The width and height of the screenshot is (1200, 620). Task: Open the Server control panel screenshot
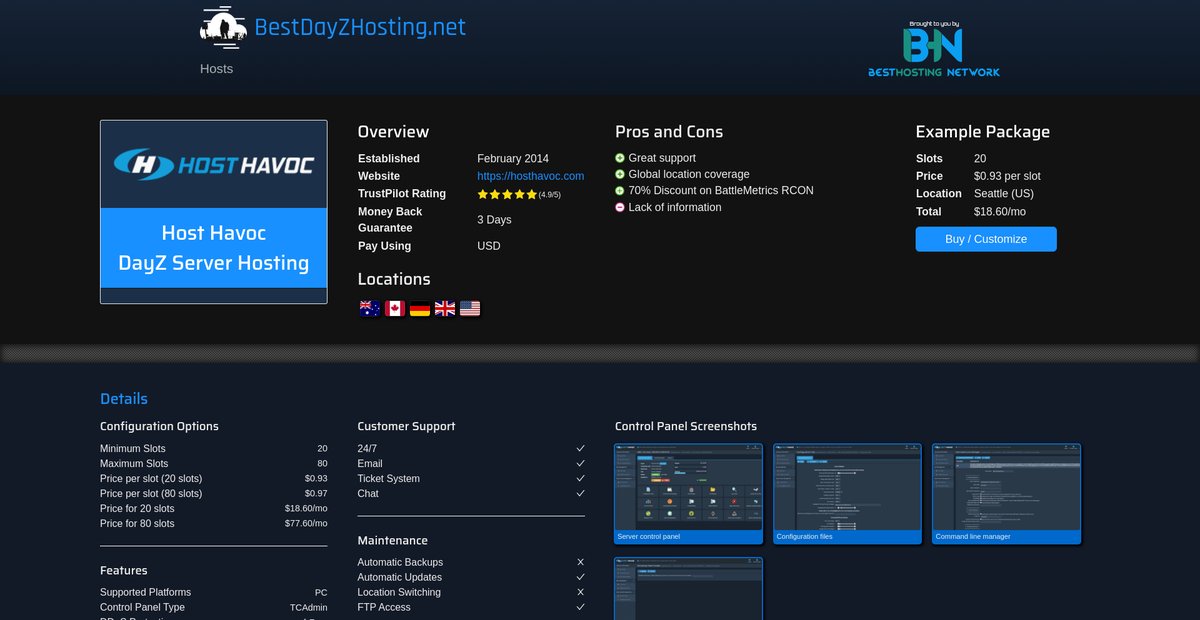pos(689,494)
